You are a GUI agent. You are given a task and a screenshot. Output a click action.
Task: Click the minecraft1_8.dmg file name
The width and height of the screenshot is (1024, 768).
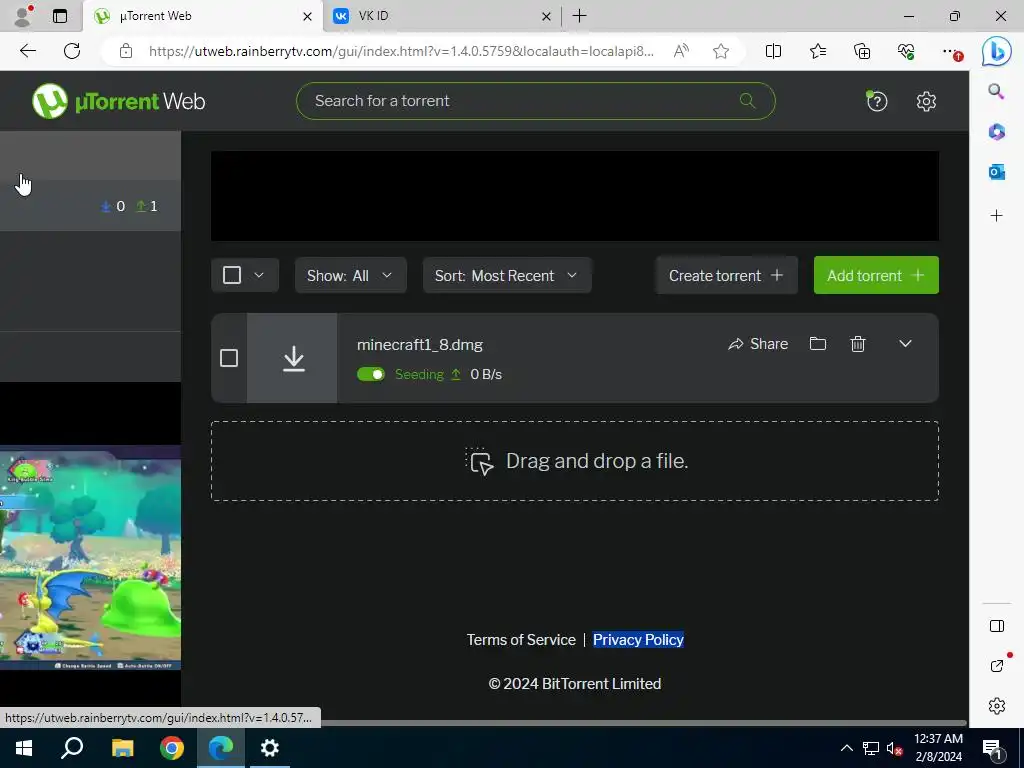click(x=420, y=344)
